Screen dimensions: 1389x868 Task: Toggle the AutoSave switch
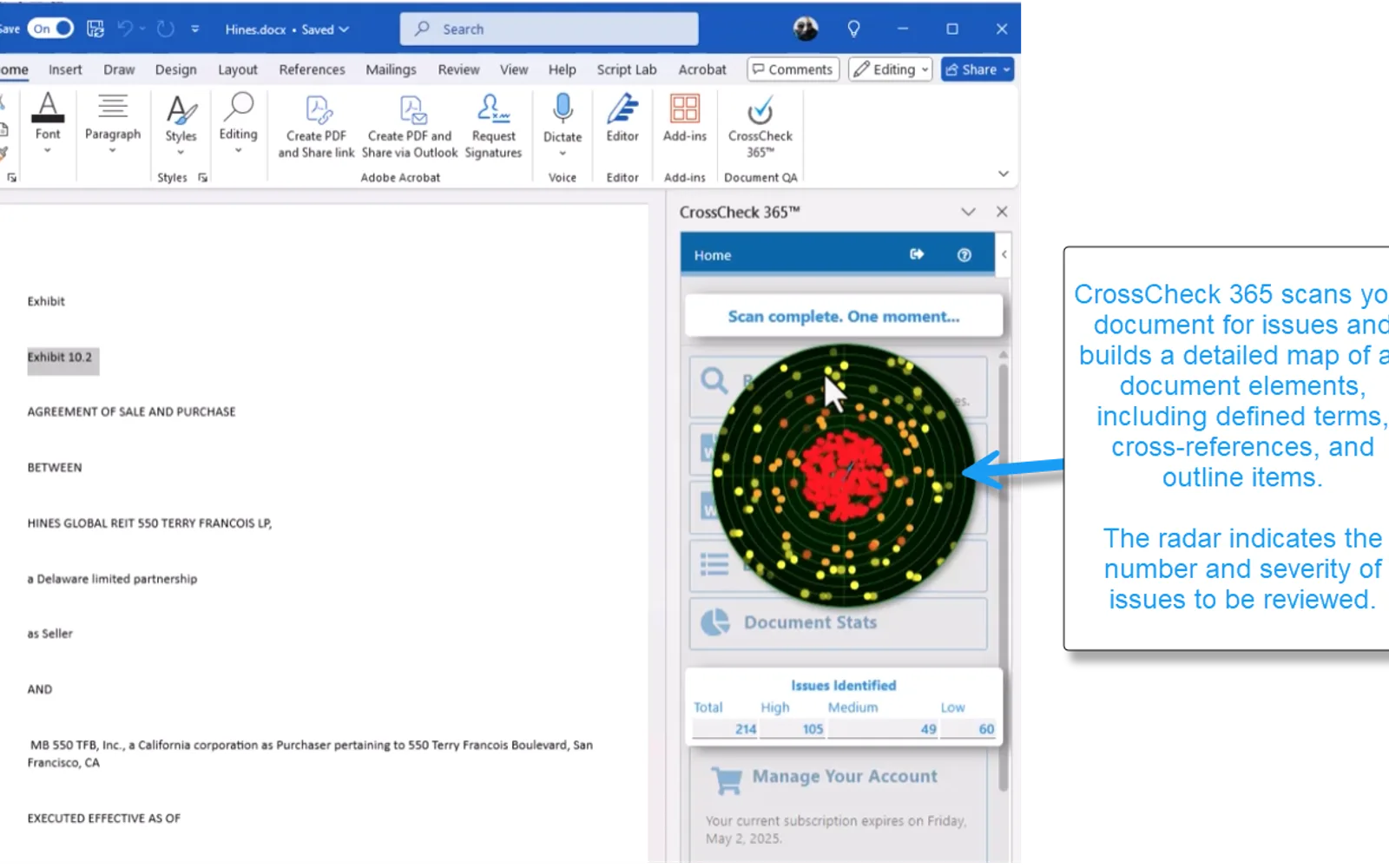tap(50, 29)
